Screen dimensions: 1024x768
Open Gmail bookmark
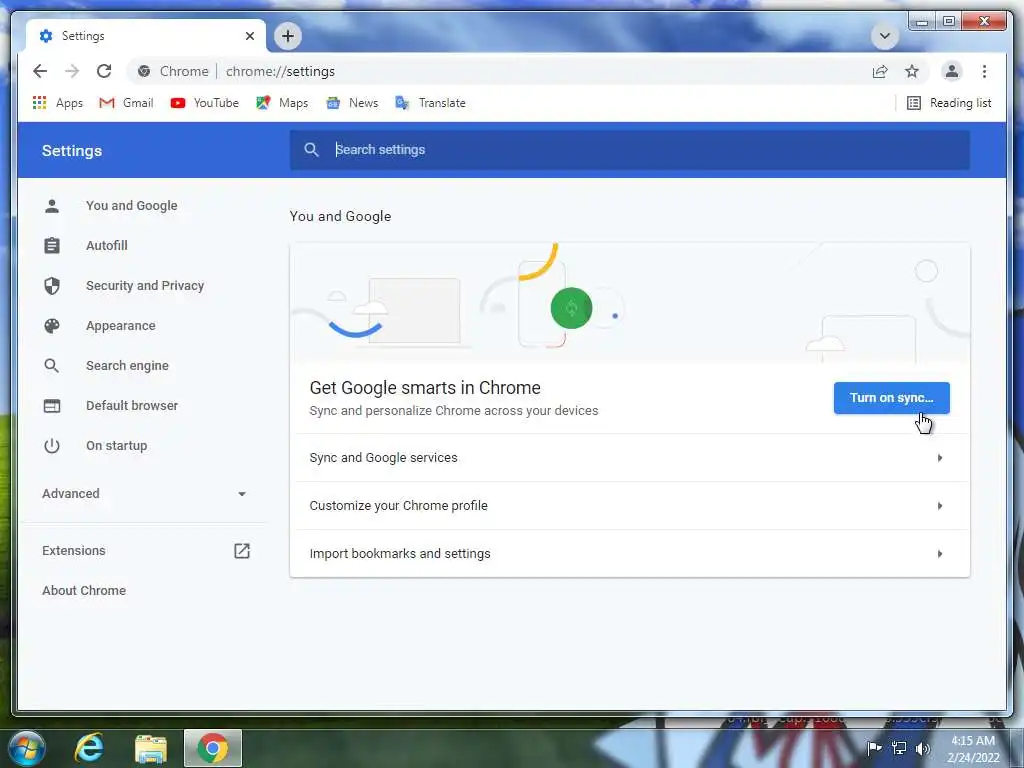click(x=126, y=103)
